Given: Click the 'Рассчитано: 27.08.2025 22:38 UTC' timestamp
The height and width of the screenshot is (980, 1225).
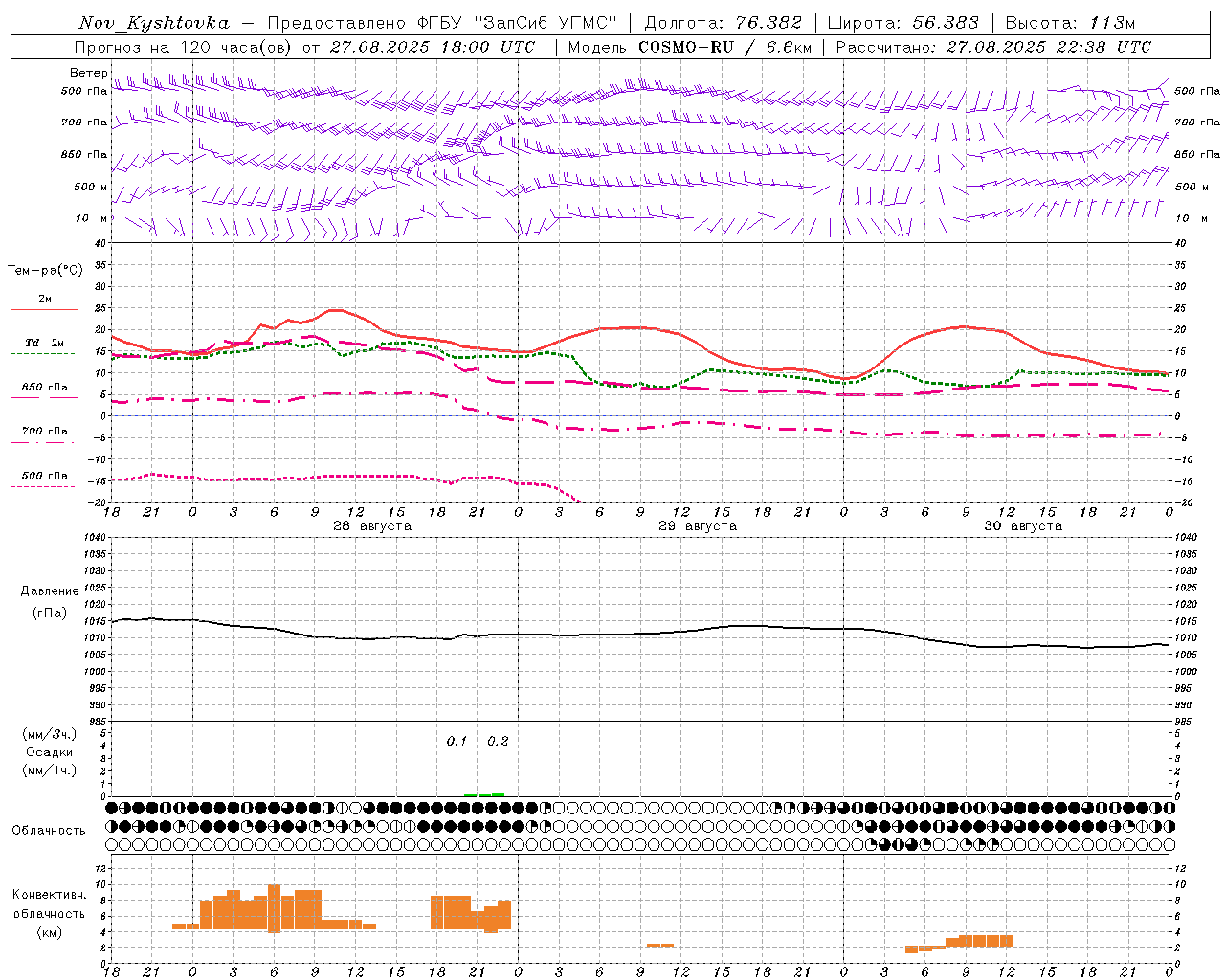Looking at the screenshot, I should pyautogui.click(x=993, y=47).
